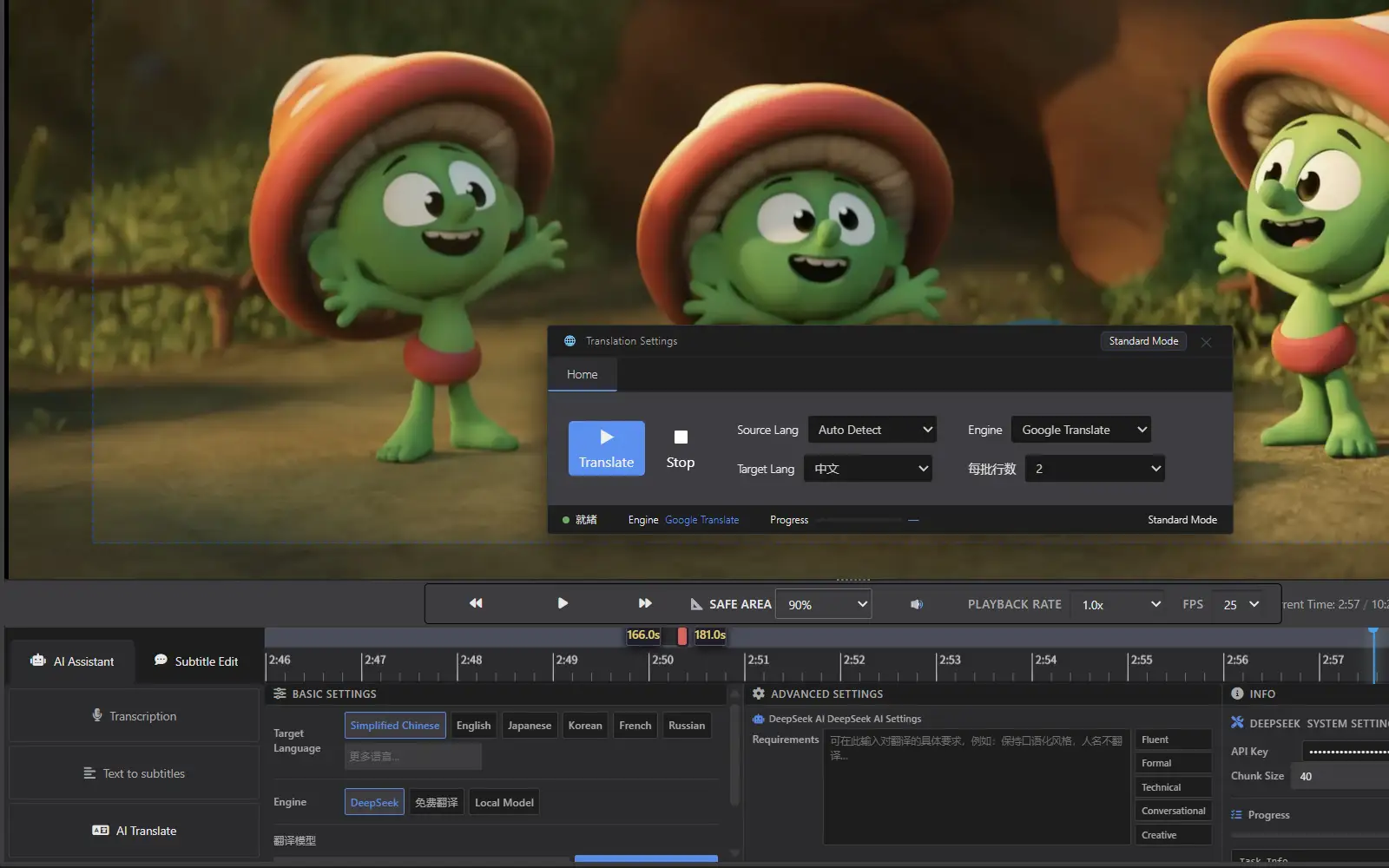The image size is (1389, 868).
Task: Click the Progress label in the Info panel
Action: (x=1268, y=815)
